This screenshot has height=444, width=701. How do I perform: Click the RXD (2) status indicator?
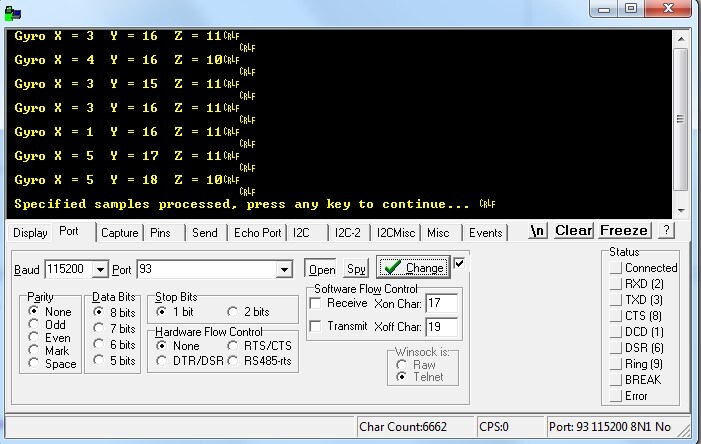pyautogui.click(x=616, y=284)
